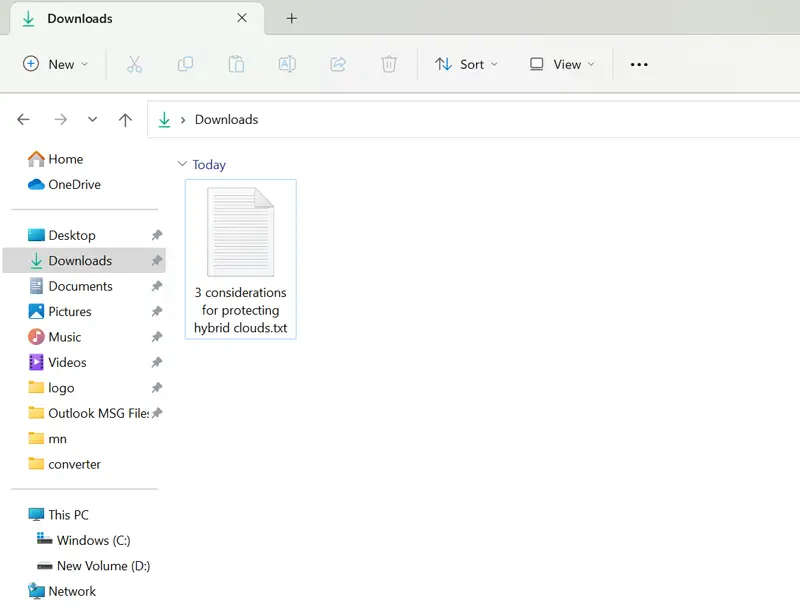The width and height of the screenshot is (800, 613).
Task: Go up one folder level arrow
Action: click(125, 120)
